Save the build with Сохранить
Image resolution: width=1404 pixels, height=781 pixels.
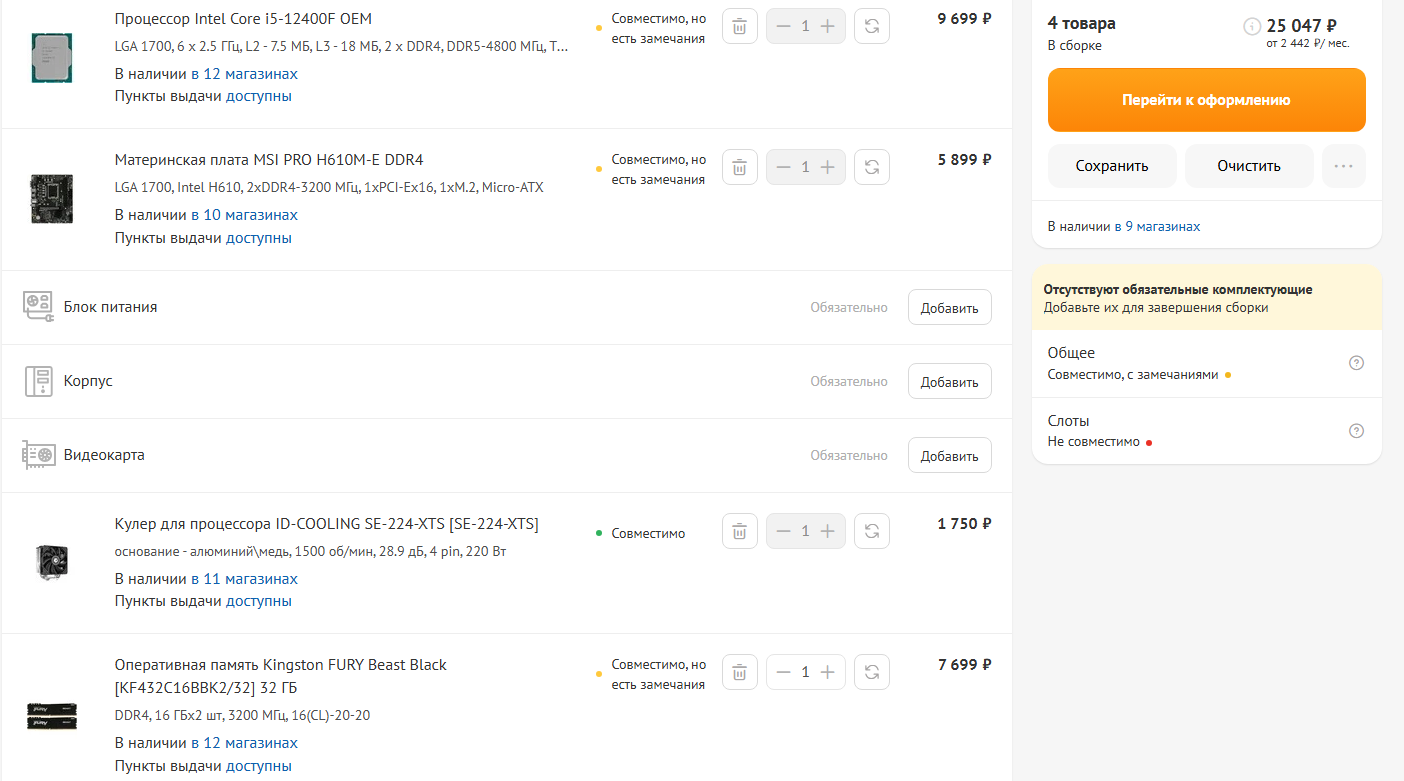(1112, 166)
